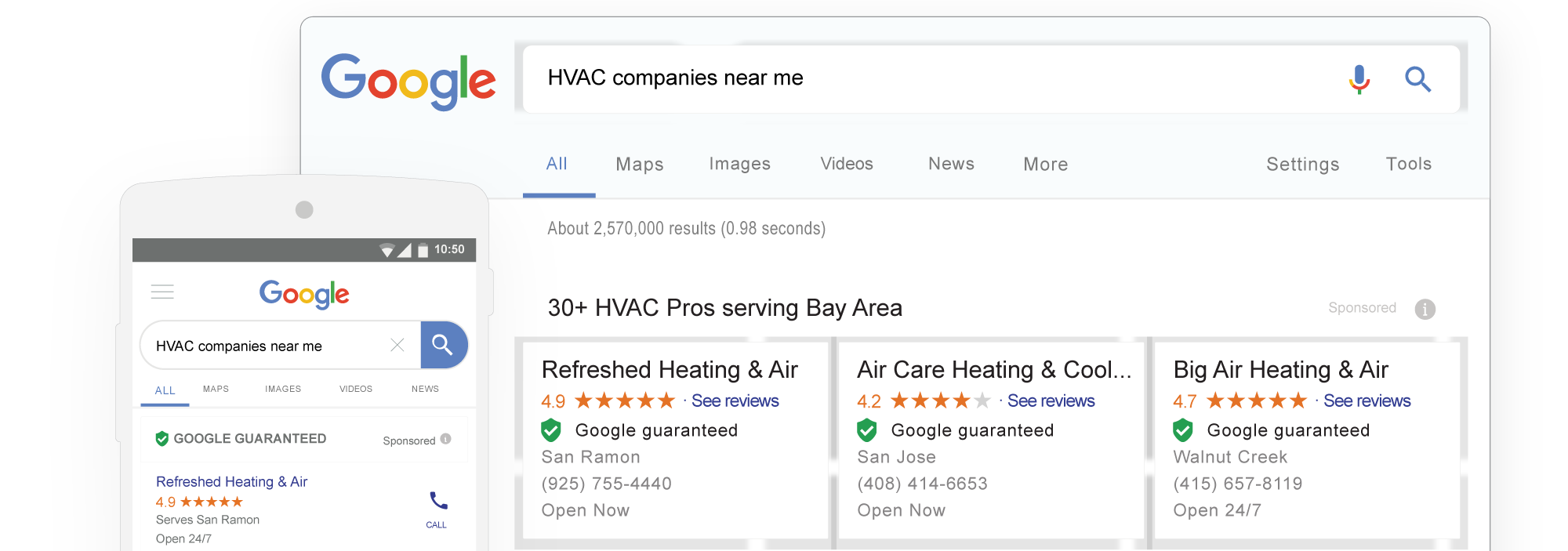Screen dimensions: 1568x551
Task: Click Big Air Heating Google guaranteed badge
Action: 1183,430
